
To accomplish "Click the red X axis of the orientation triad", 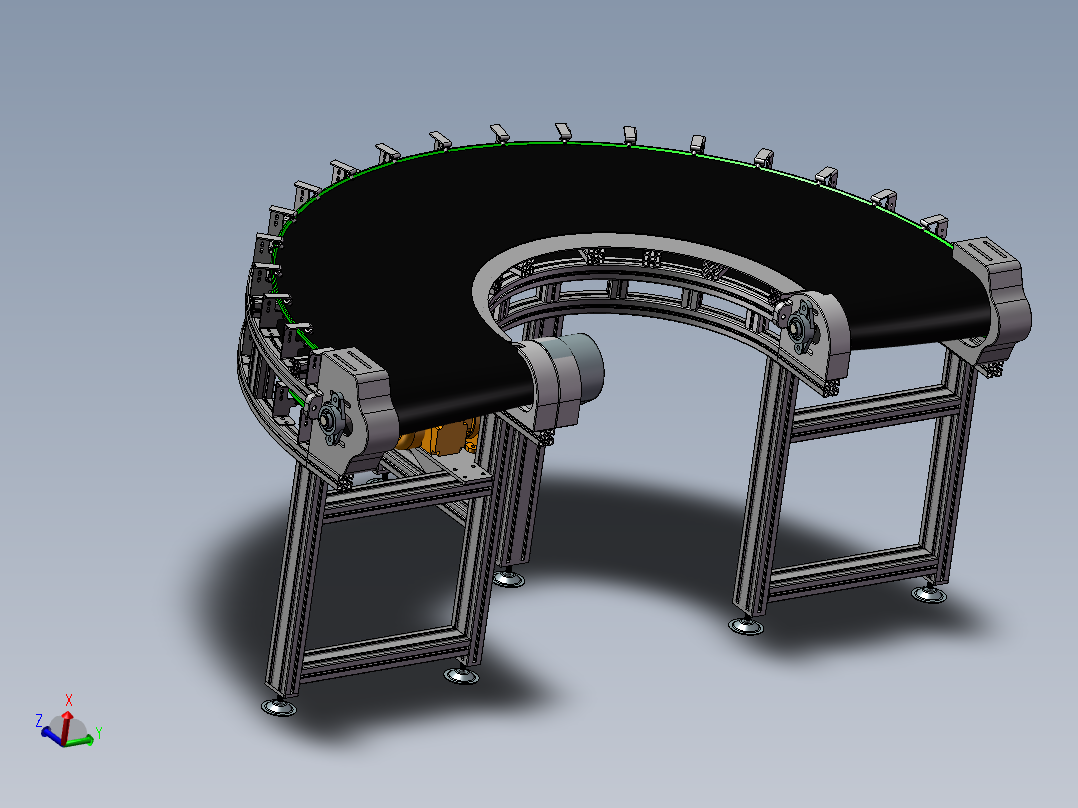I will [x=65, y=728].
